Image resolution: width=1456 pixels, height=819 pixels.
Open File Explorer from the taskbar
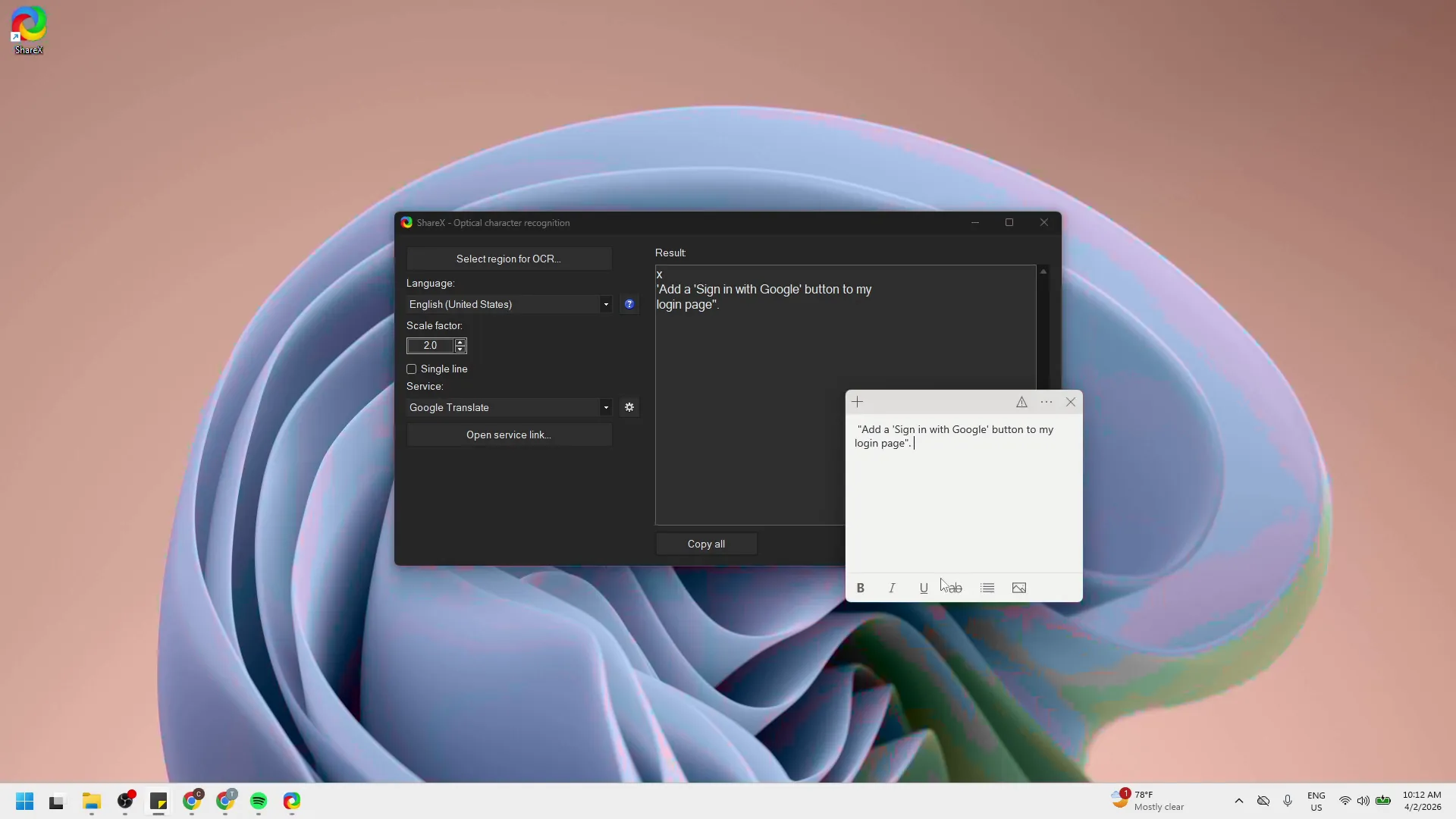click(x=92, y=801)
